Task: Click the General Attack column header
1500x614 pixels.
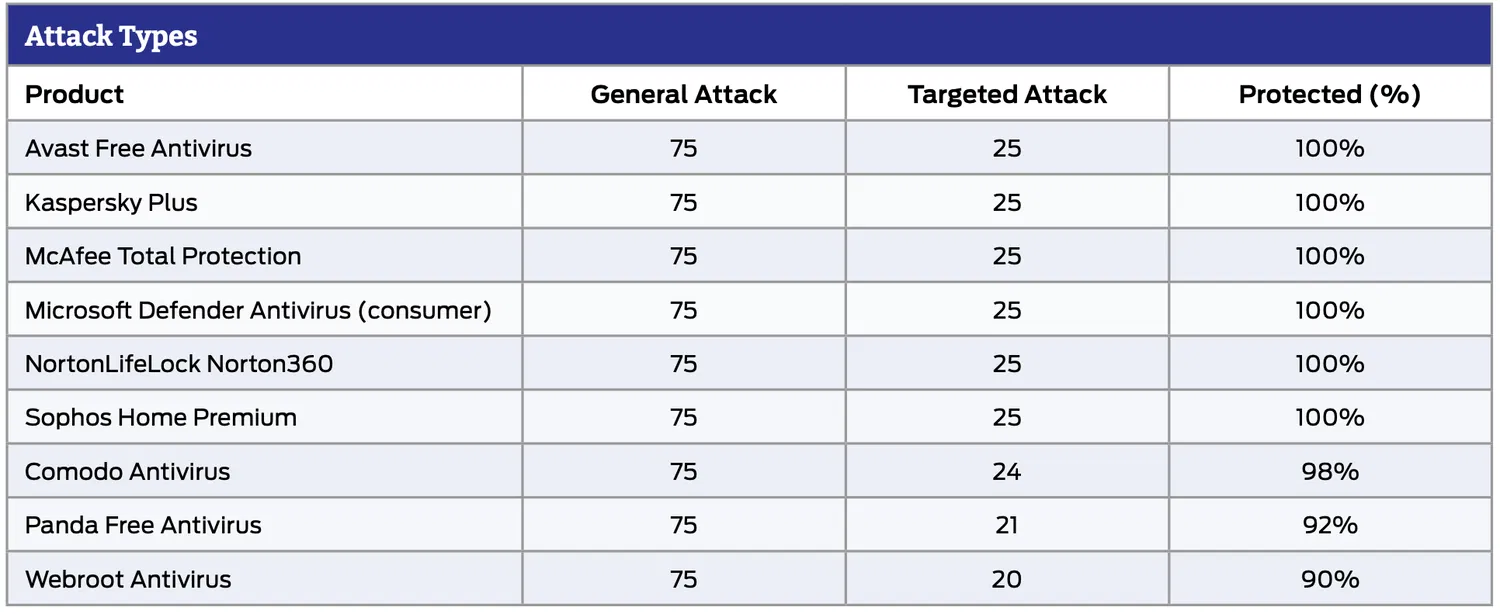Action: coord(683,95)
